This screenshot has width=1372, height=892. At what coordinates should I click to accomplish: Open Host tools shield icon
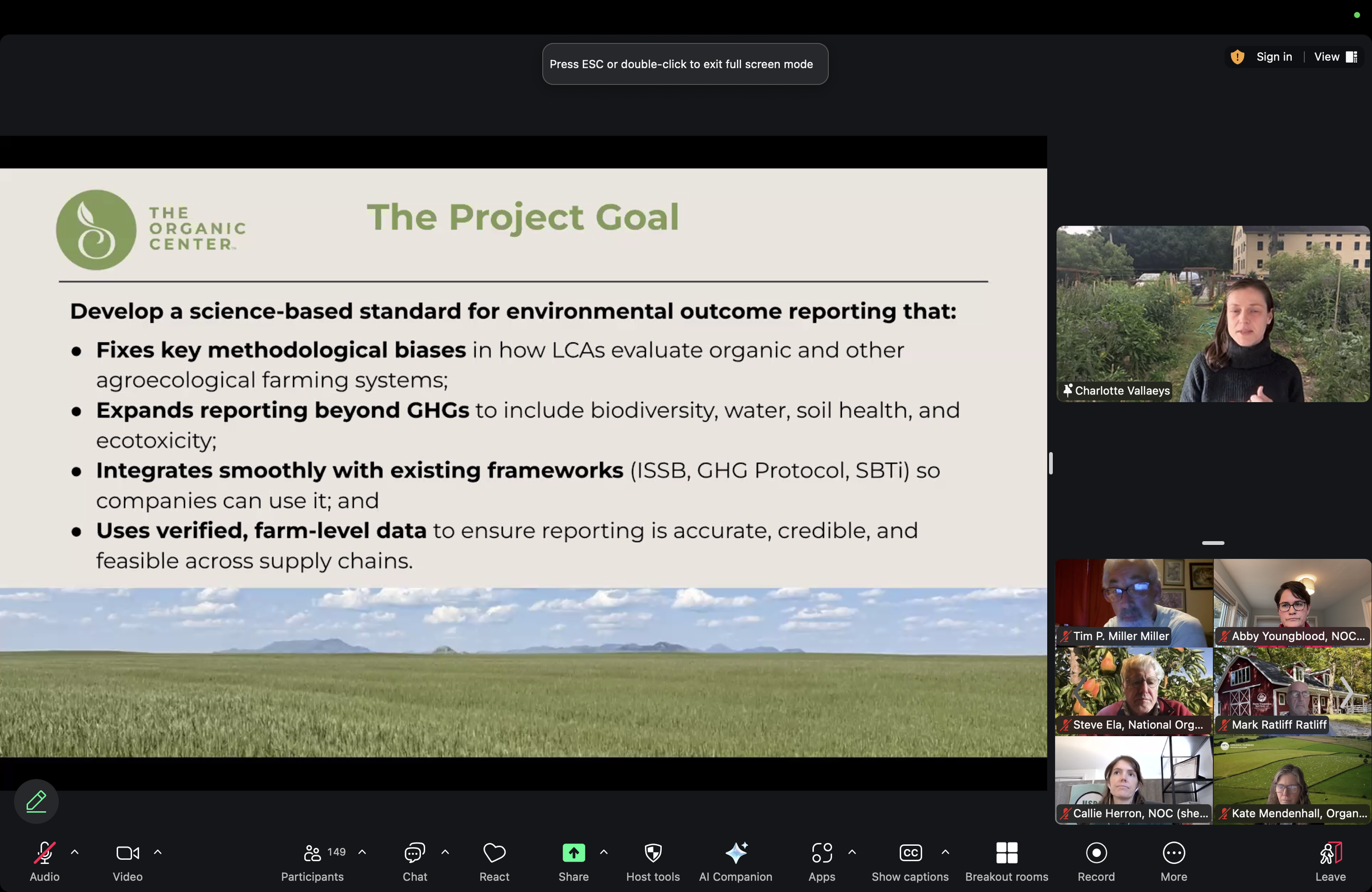tap(653, 853)
